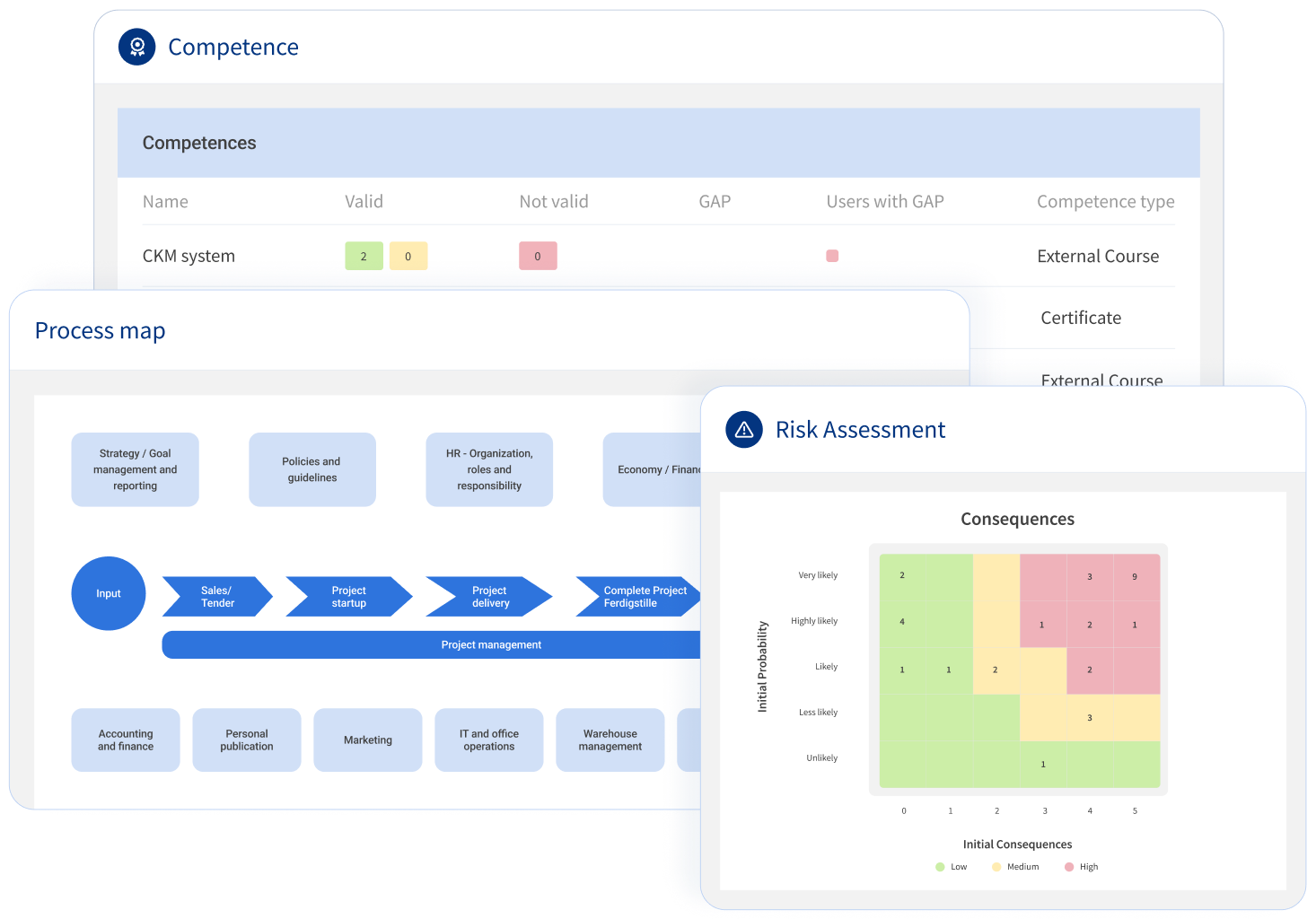Switch to the Risk Assessment panel
1316x919 pixels.
[x=861, y=430]
